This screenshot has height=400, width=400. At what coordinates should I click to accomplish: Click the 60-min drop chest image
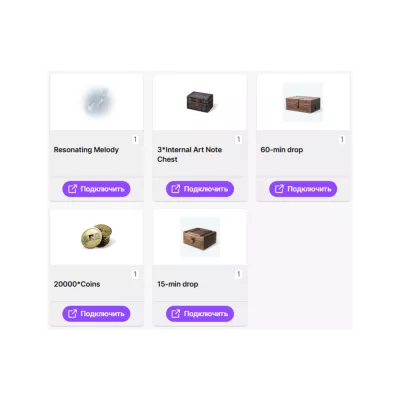303,102
